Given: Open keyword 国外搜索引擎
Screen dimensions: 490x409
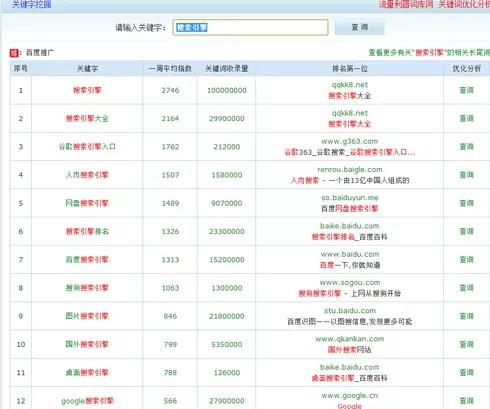Looking at the screenshot, I should (x=87, y=344).
